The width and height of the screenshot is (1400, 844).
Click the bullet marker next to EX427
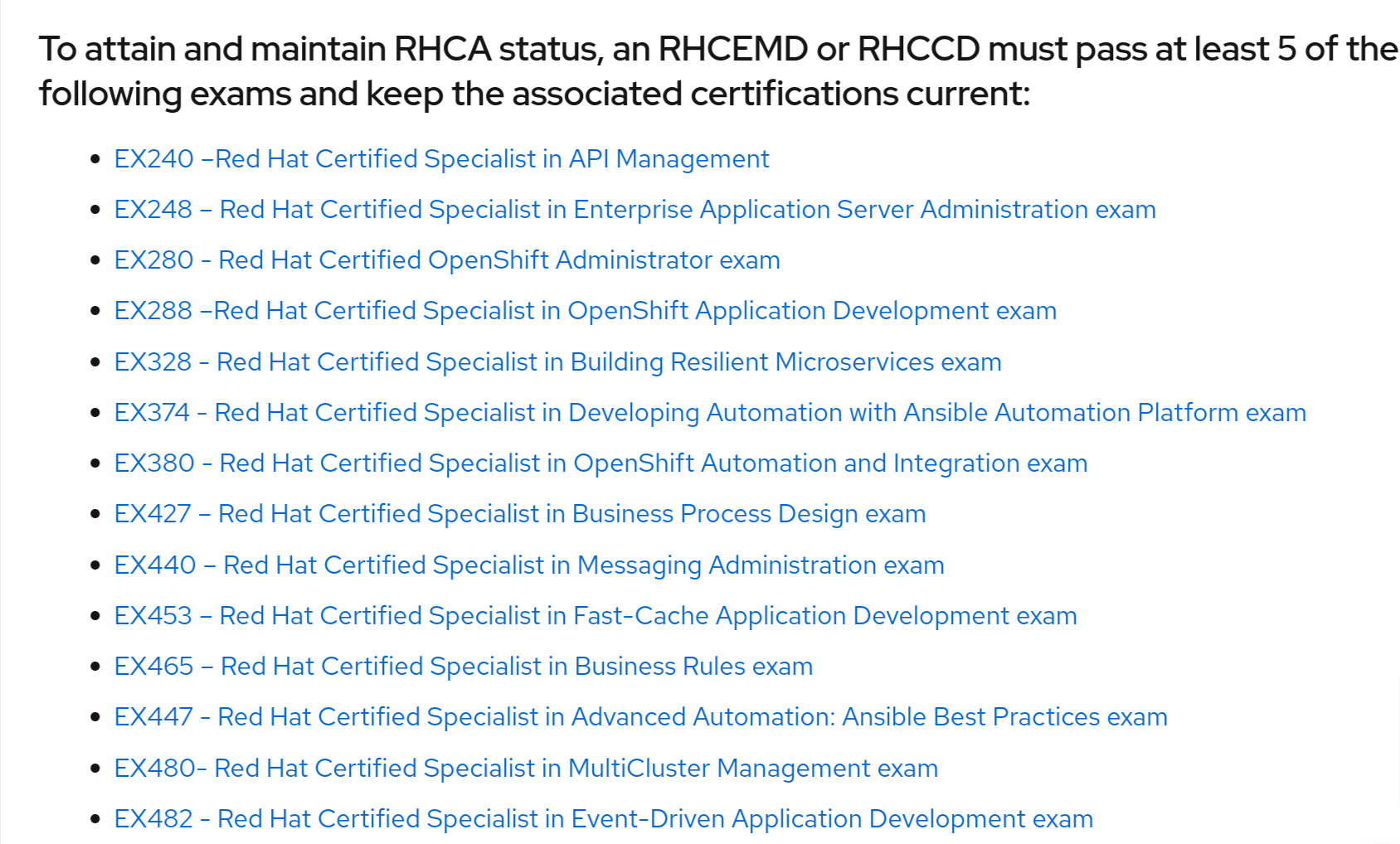(x=95, y=514)
